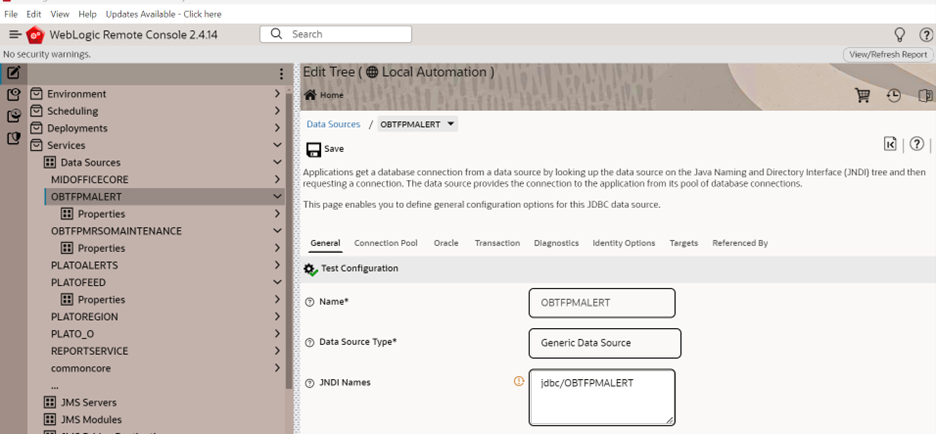Click the Home link text
The image size is (936, 434).
(x=332, y=95)
